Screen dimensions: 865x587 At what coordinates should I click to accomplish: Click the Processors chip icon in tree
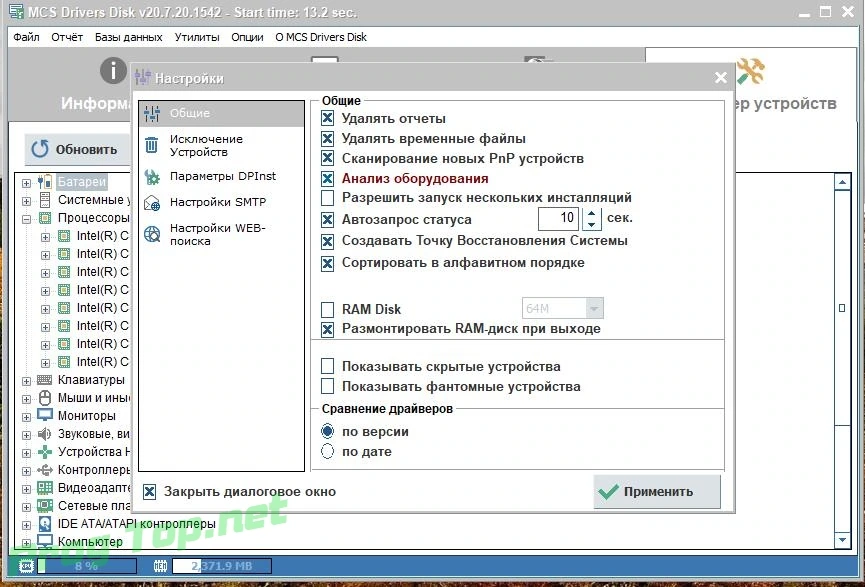(45, 218)
